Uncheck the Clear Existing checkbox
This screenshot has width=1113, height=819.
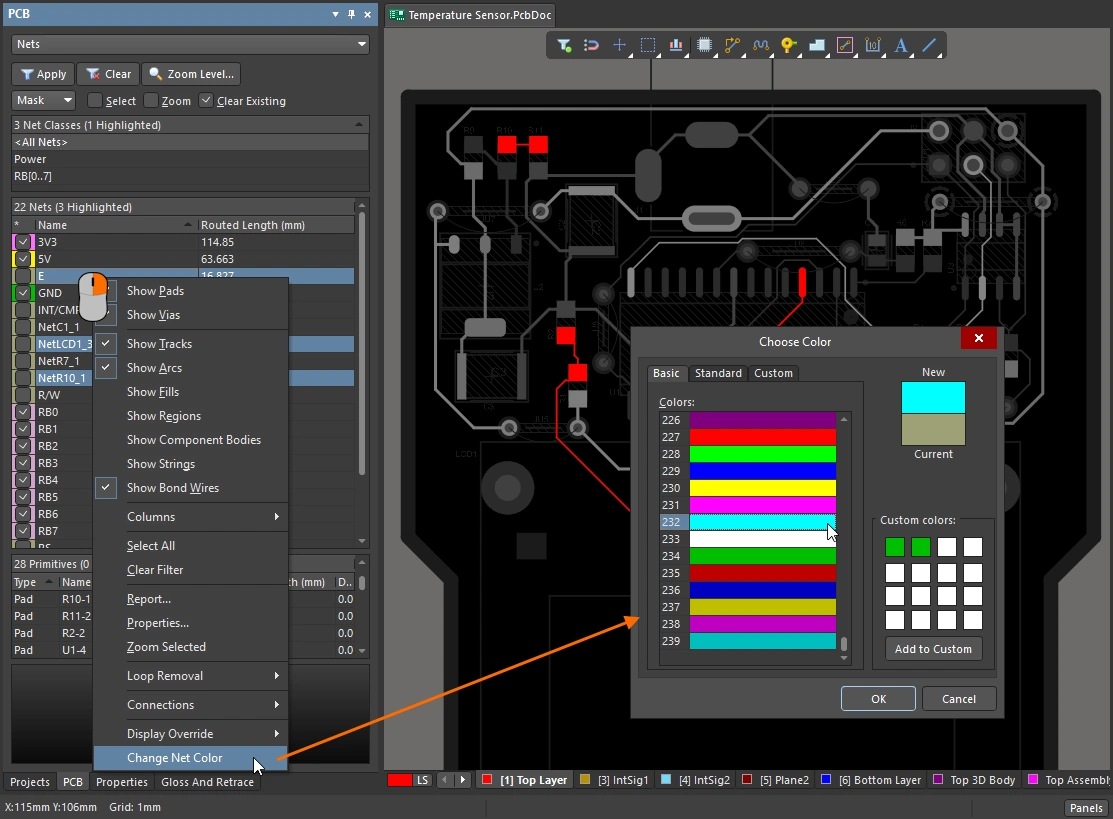point(206,101)
